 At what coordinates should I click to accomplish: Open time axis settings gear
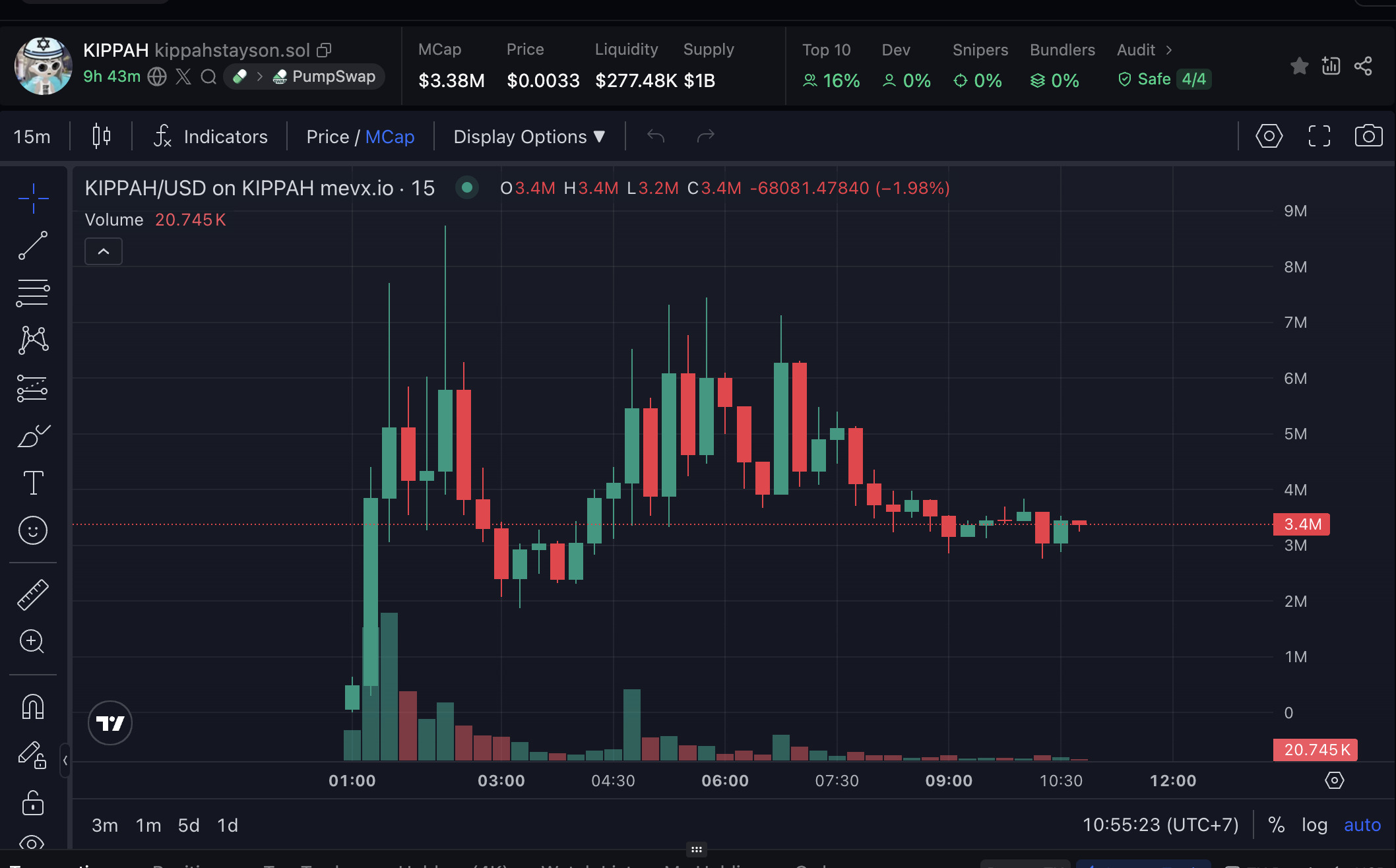point(1334,780)
